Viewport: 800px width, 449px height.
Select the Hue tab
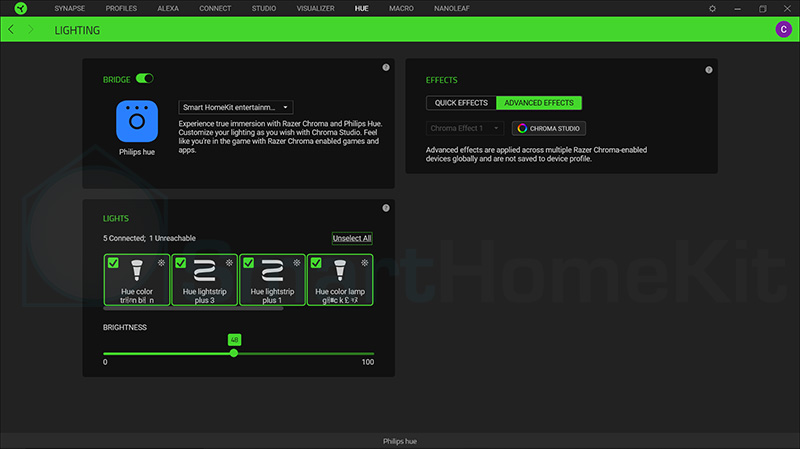[361, 8]
